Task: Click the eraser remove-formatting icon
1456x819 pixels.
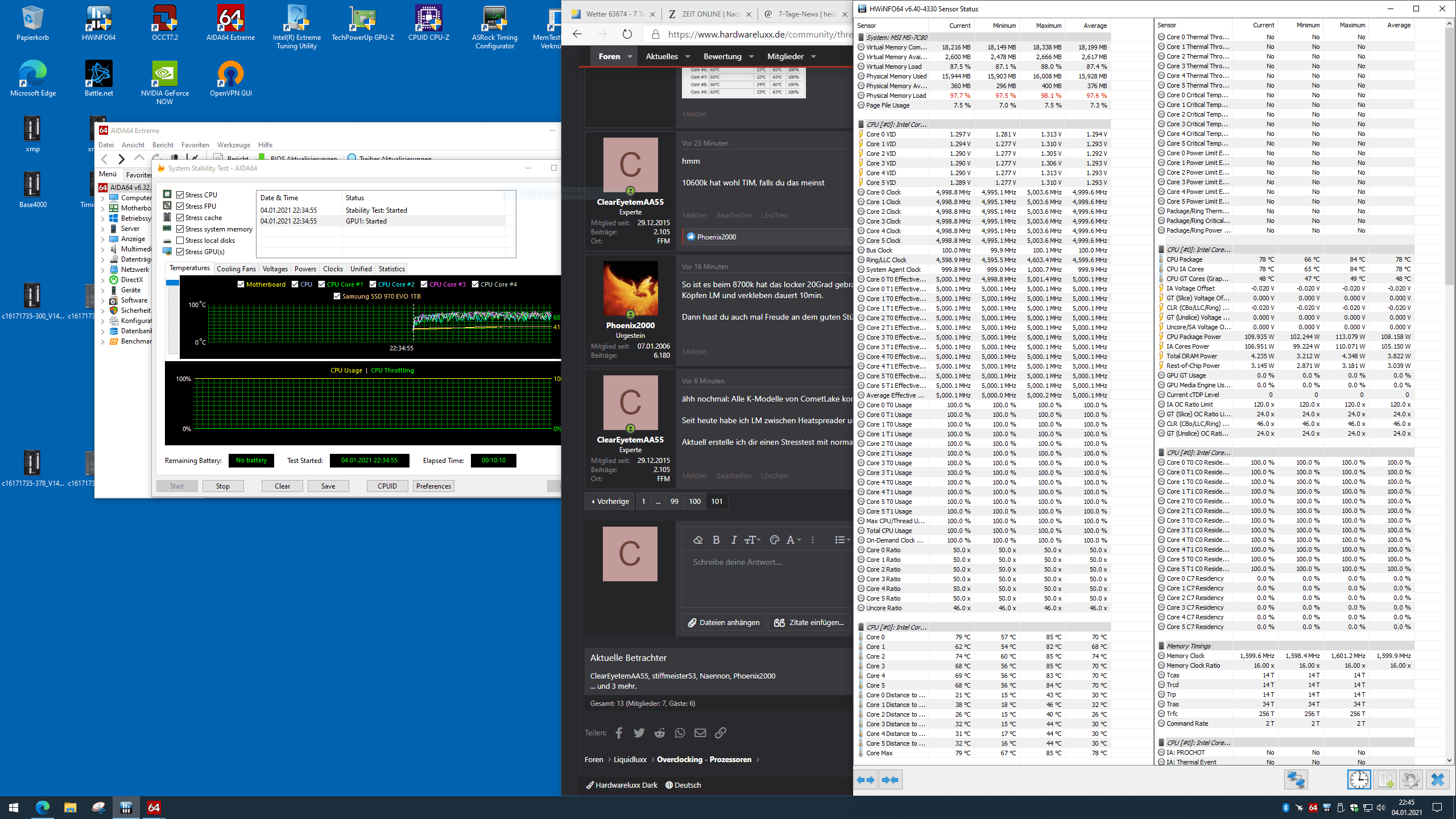Action: tap(698, 540)
